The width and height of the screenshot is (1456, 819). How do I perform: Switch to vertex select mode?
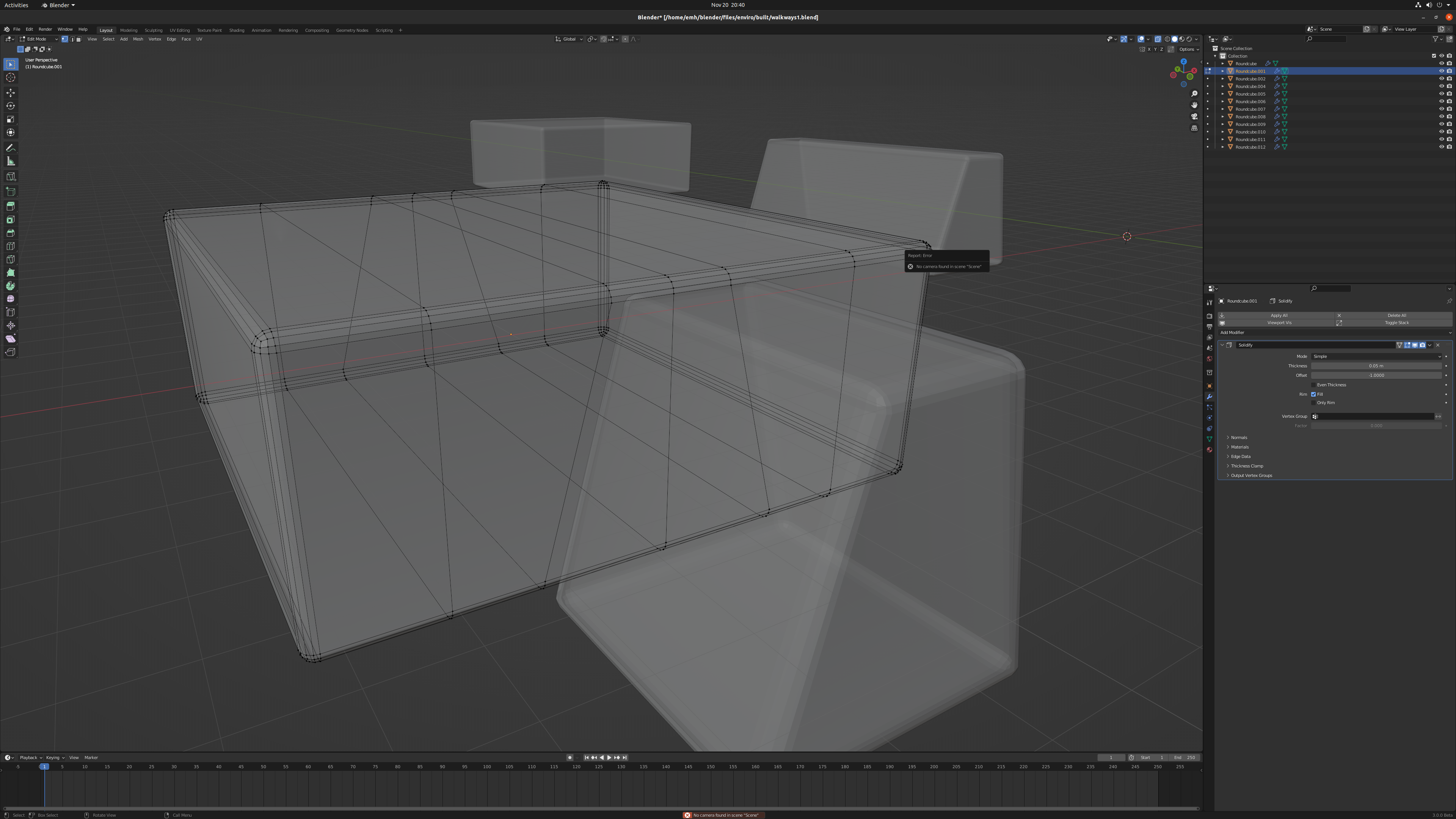coord(64,39)
